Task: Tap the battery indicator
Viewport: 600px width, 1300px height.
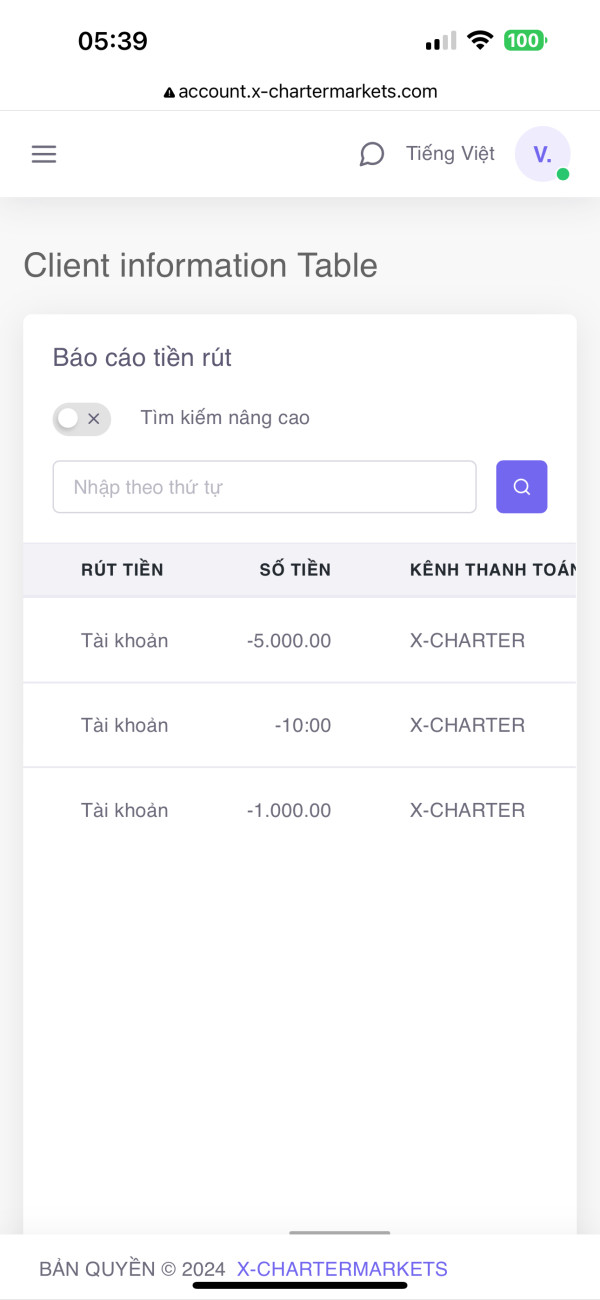Action: [x=524, y=41]
